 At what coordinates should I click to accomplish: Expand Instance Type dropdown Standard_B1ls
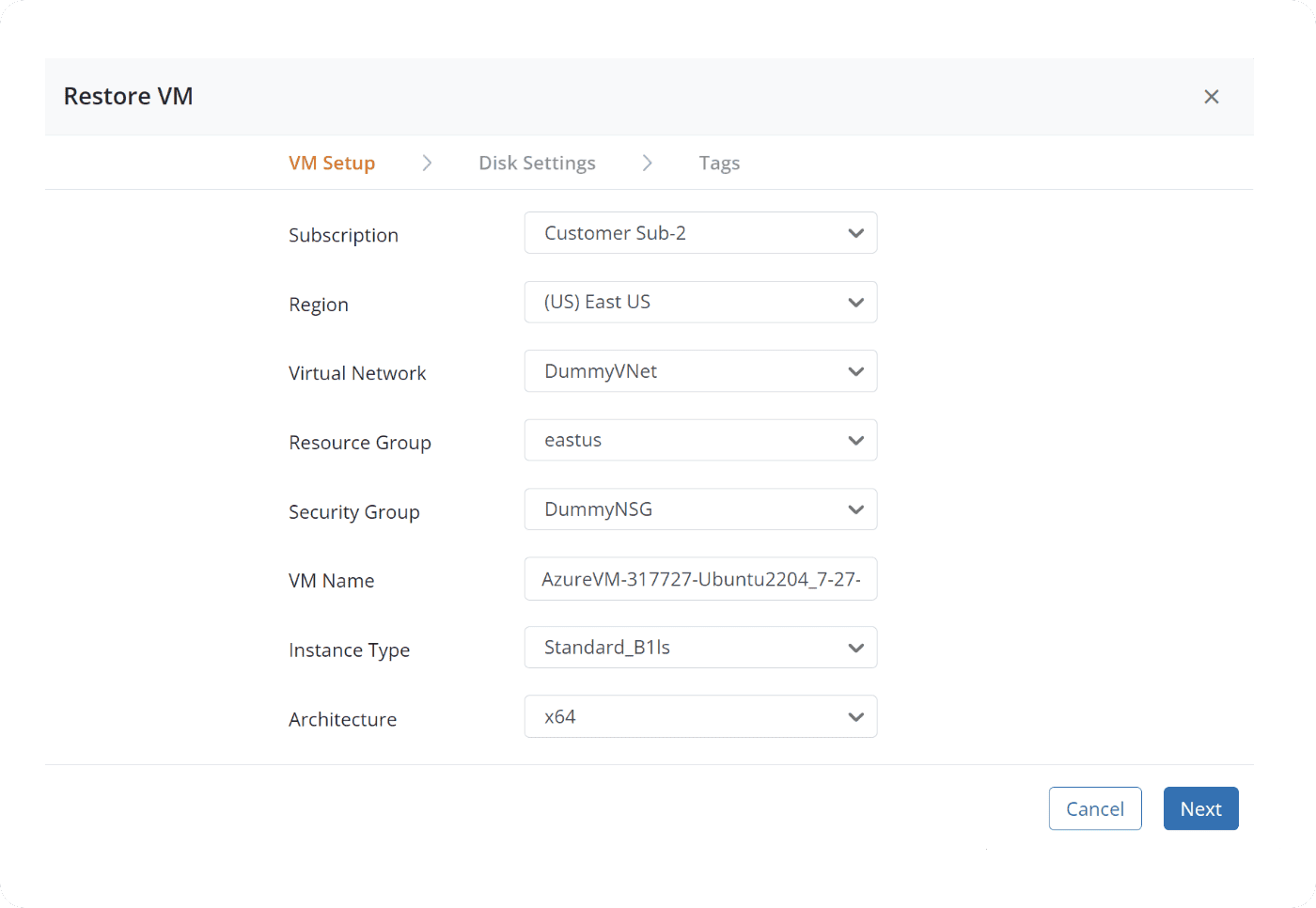pyautogui.click(x=700, y=648)
